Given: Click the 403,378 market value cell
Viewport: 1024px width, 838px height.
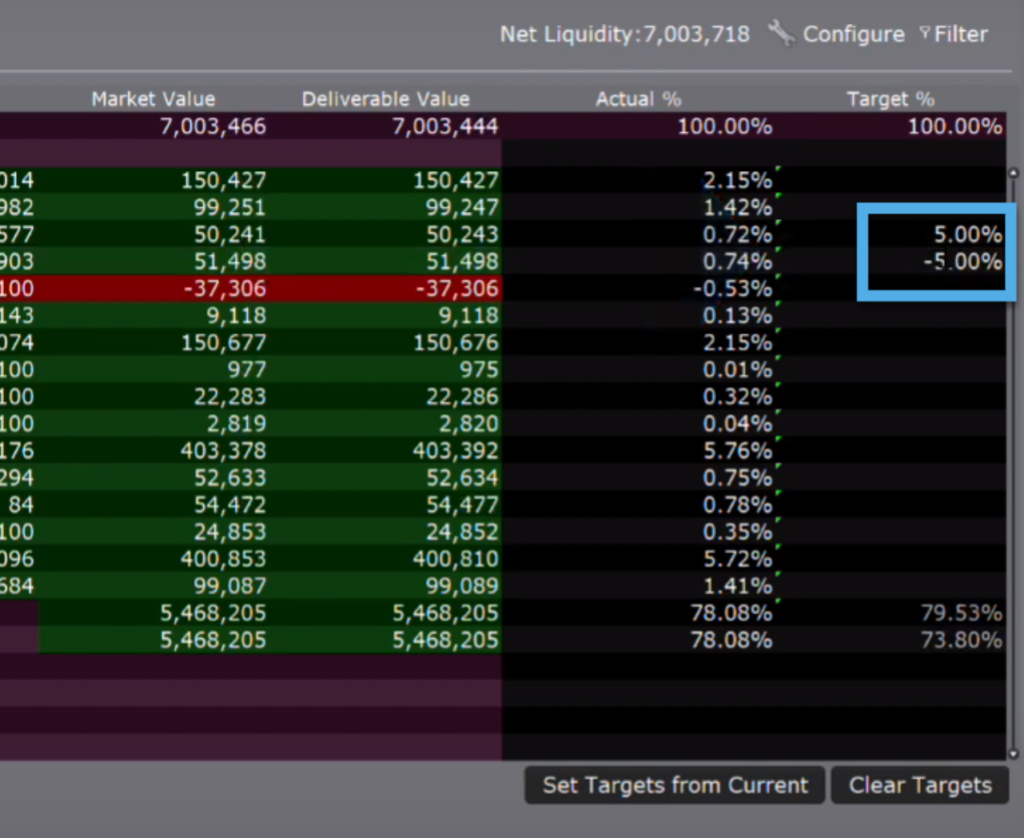Looking at the screenshot, I should pyautogui.click(x=223, y=451).
